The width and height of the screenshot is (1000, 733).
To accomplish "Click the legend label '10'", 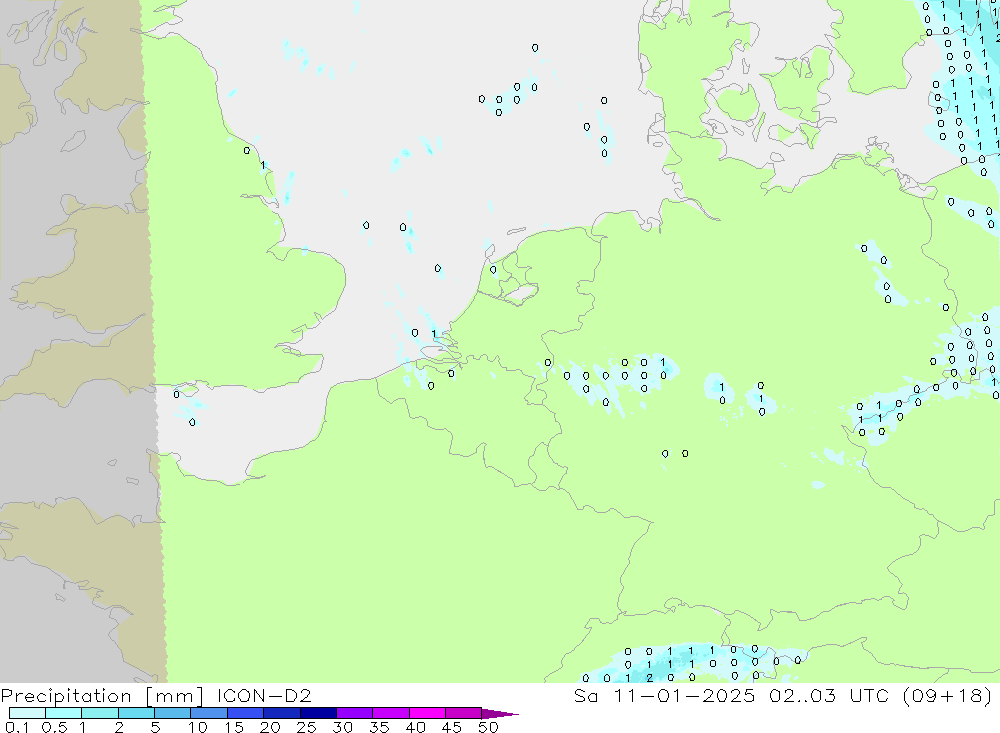I will 198,727.
